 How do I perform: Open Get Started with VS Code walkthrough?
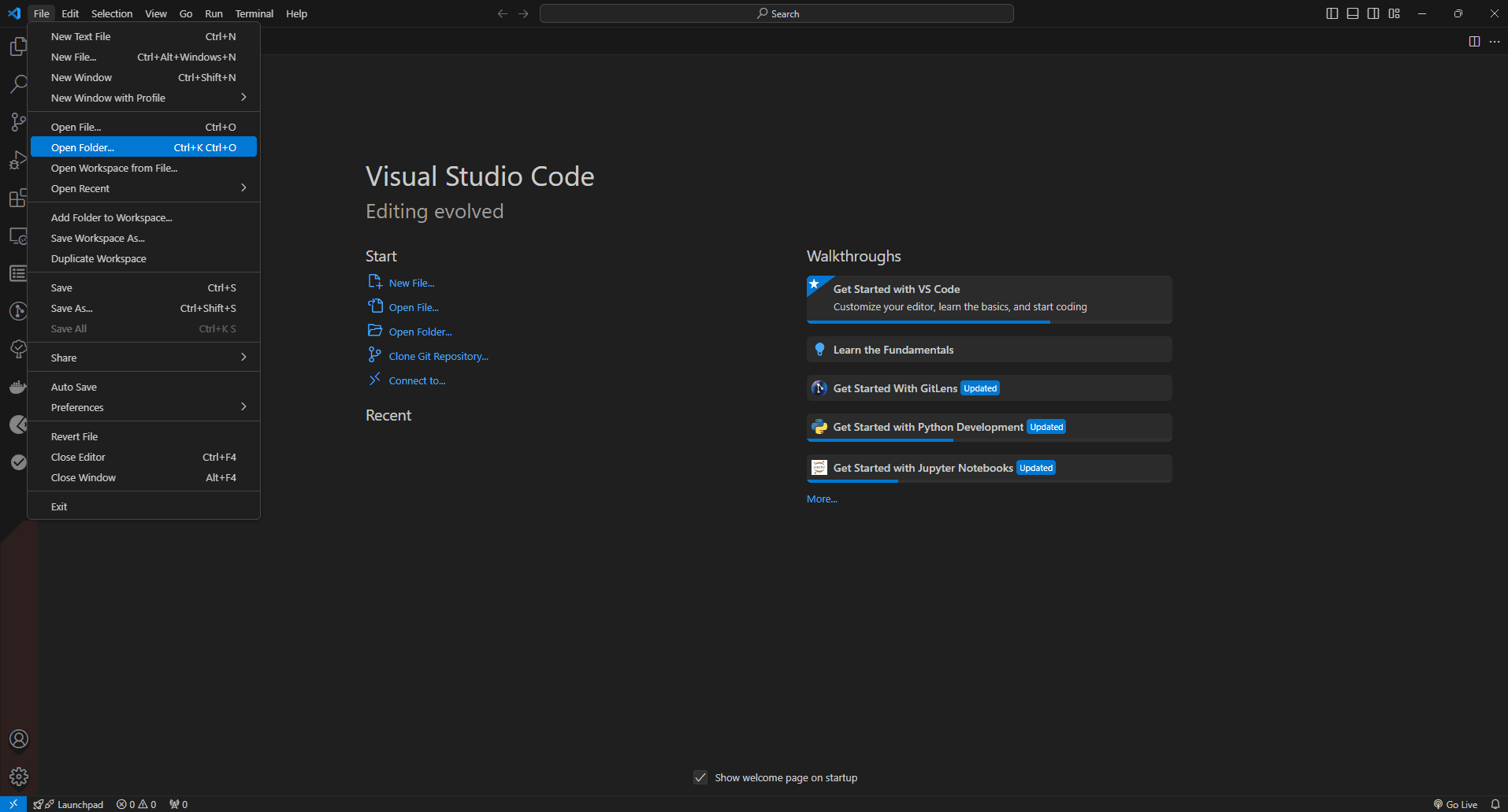(989, 299)
